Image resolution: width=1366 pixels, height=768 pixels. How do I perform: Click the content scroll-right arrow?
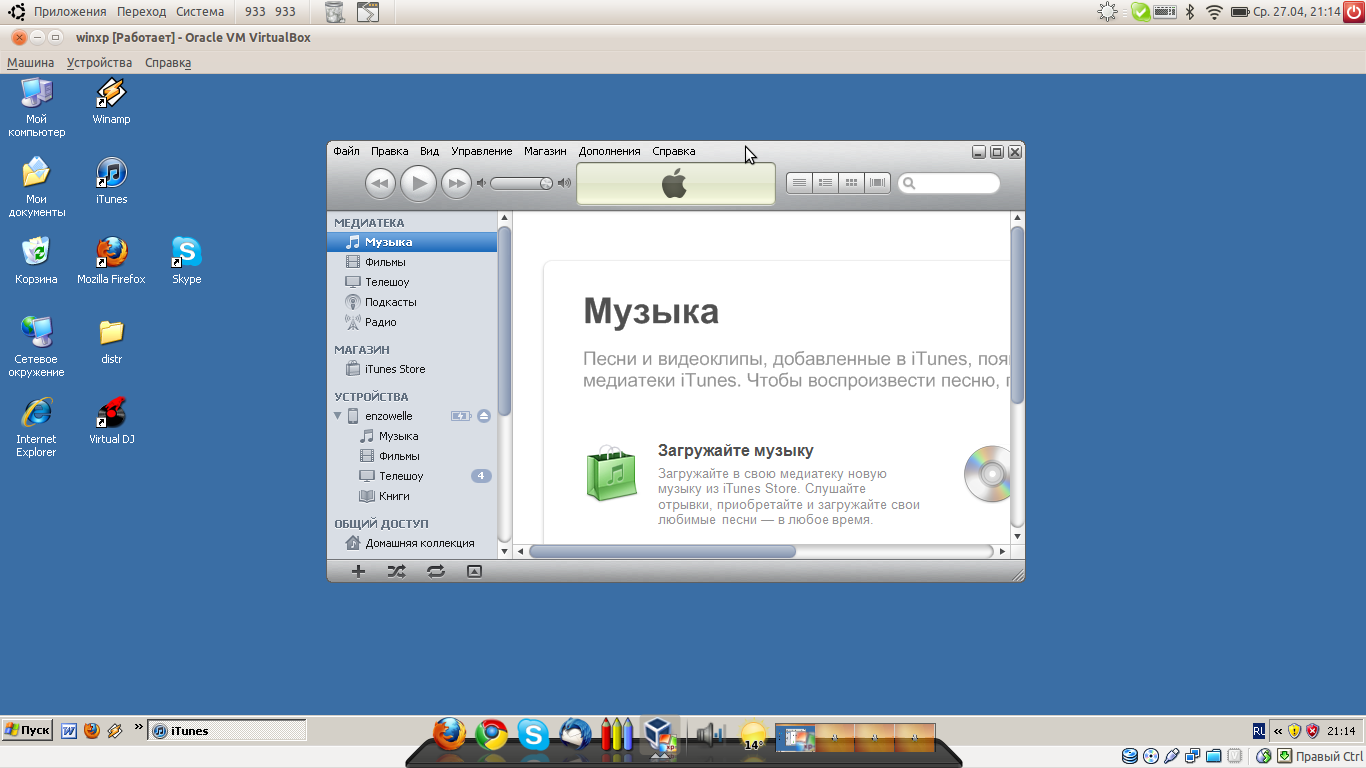pyautogui.click(x=1003, y=551)
